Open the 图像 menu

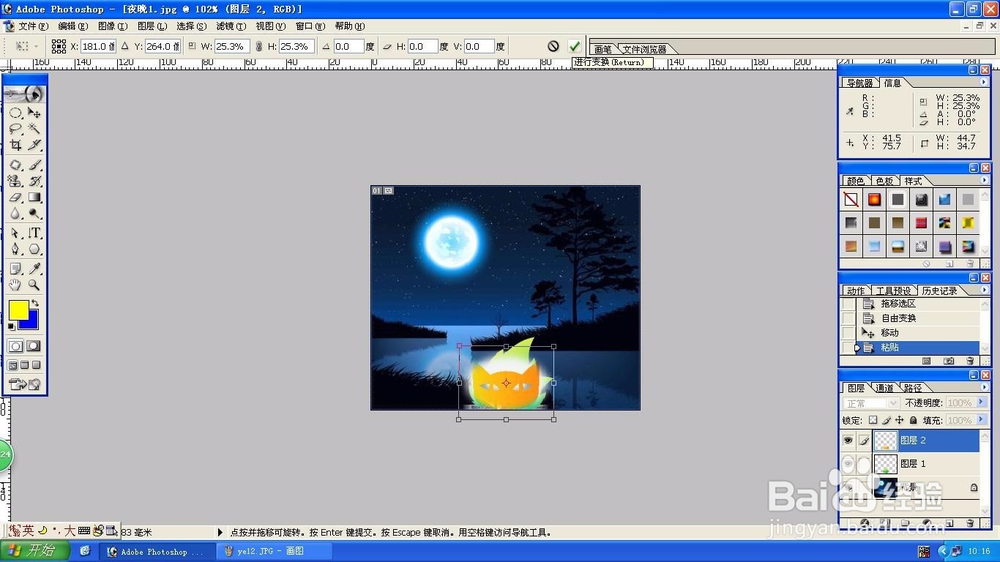pos(112,26)
